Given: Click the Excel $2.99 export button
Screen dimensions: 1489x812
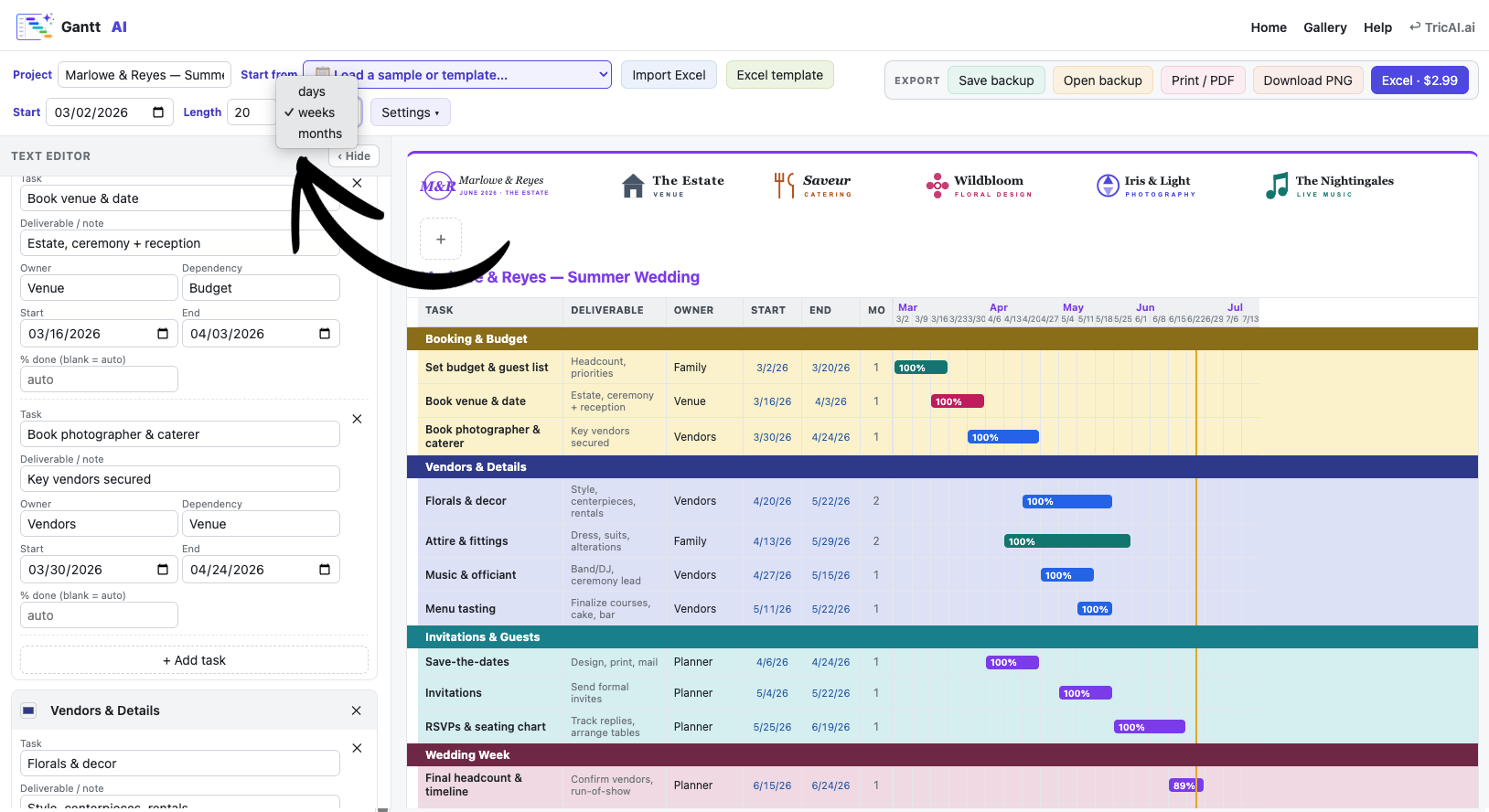Looking at the screenshot, I should [x=1419, y=80].
